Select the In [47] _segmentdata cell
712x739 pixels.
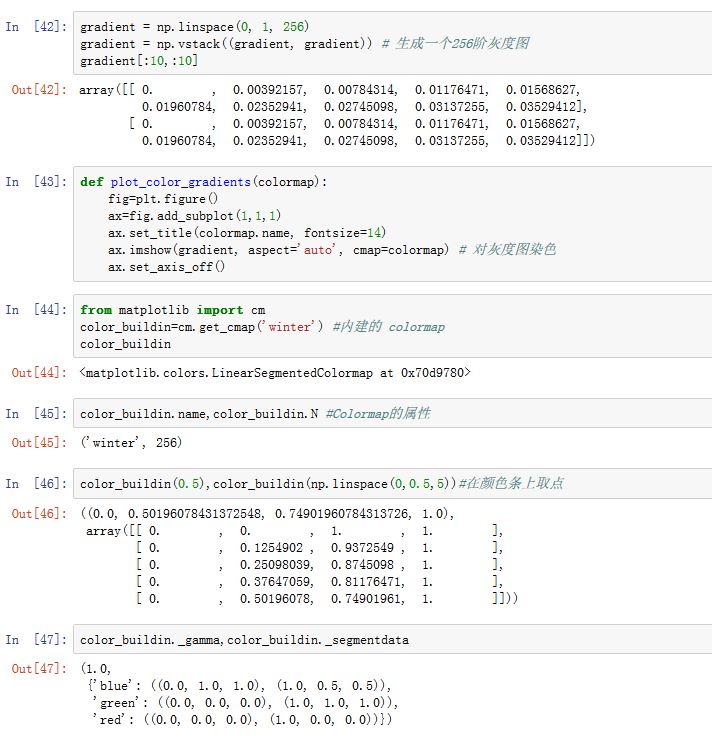393,639
